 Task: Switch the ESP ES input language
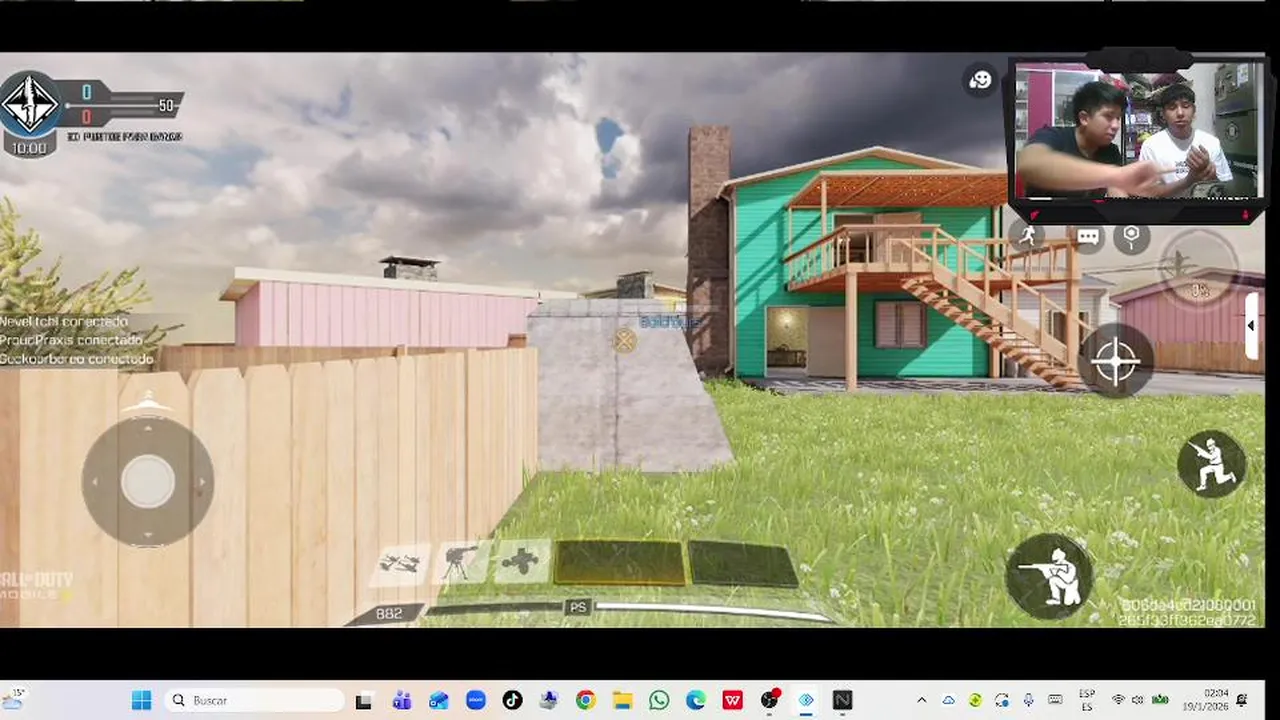pyautogui.click(x=1087, y=700)
